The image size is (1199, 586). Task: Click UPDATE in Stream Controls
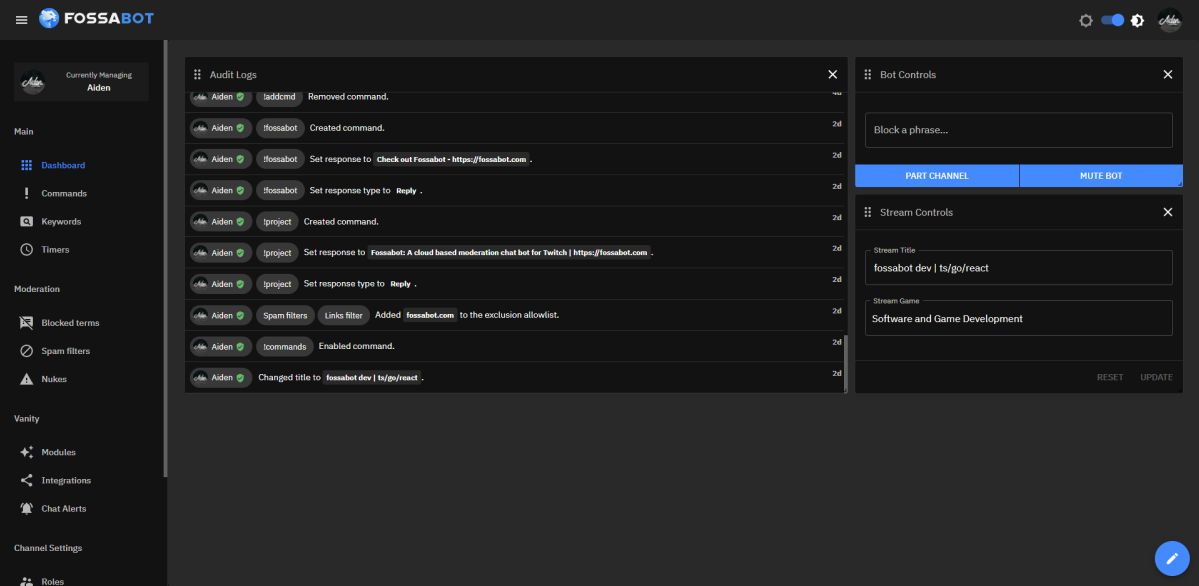[x=1155, y=377]
